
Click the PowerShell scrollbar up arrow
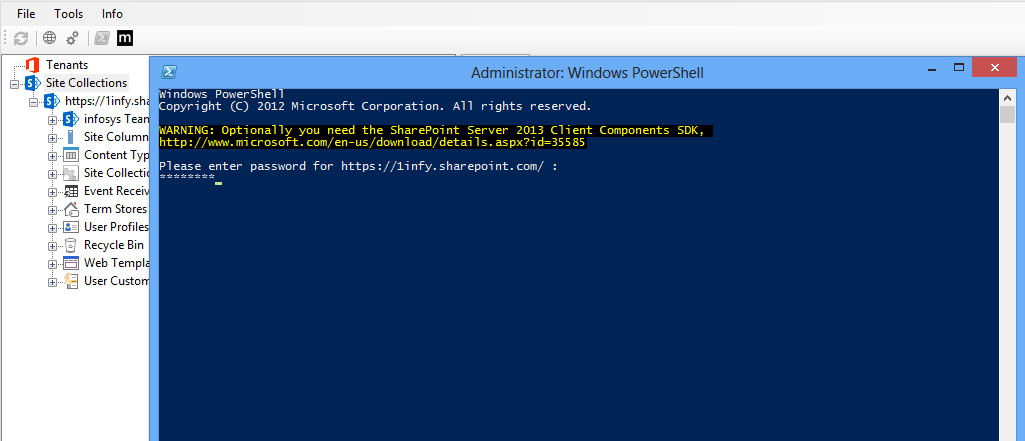pos(1007,97)
